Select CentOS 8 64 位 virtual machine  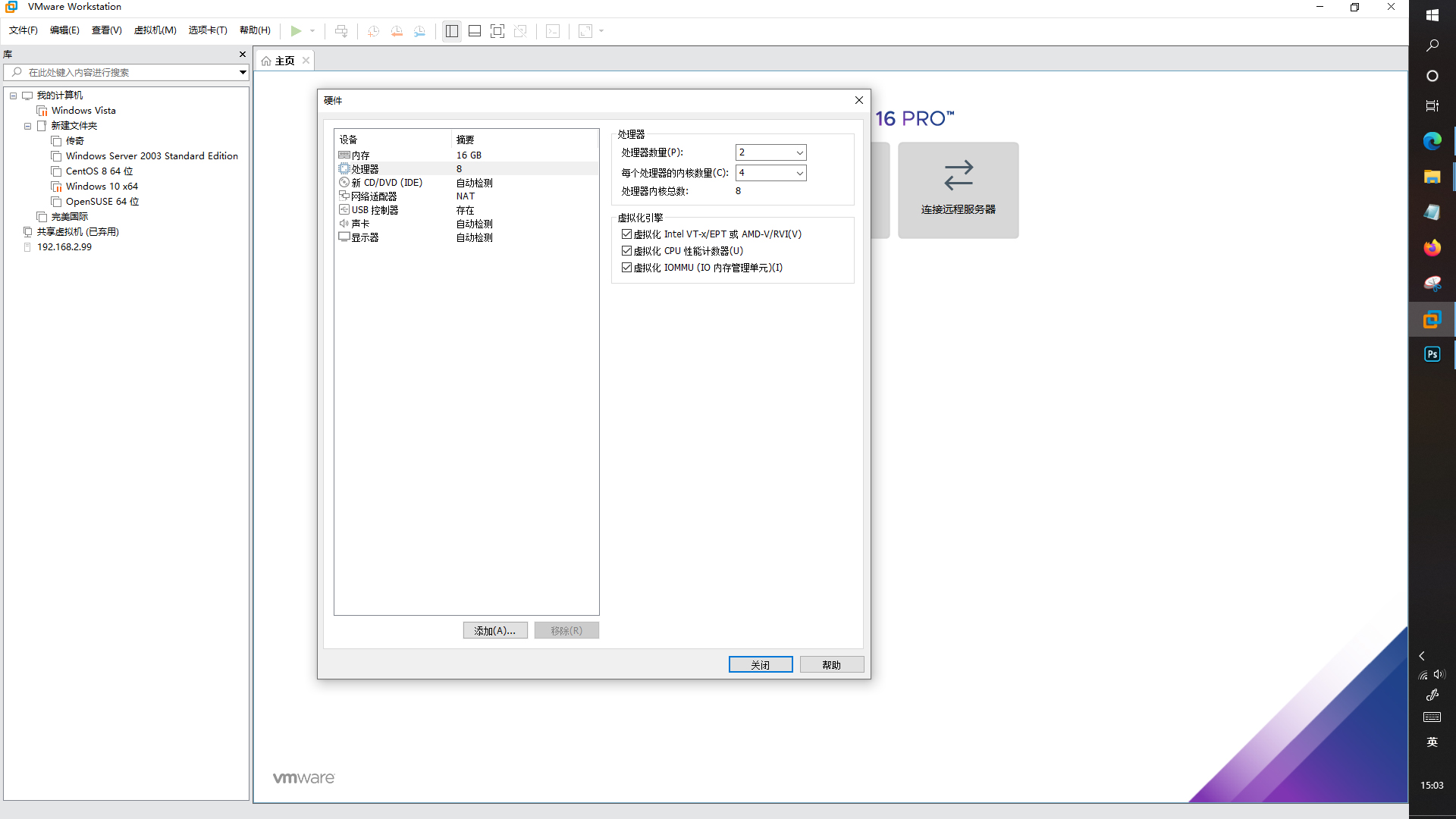[99, 171]
